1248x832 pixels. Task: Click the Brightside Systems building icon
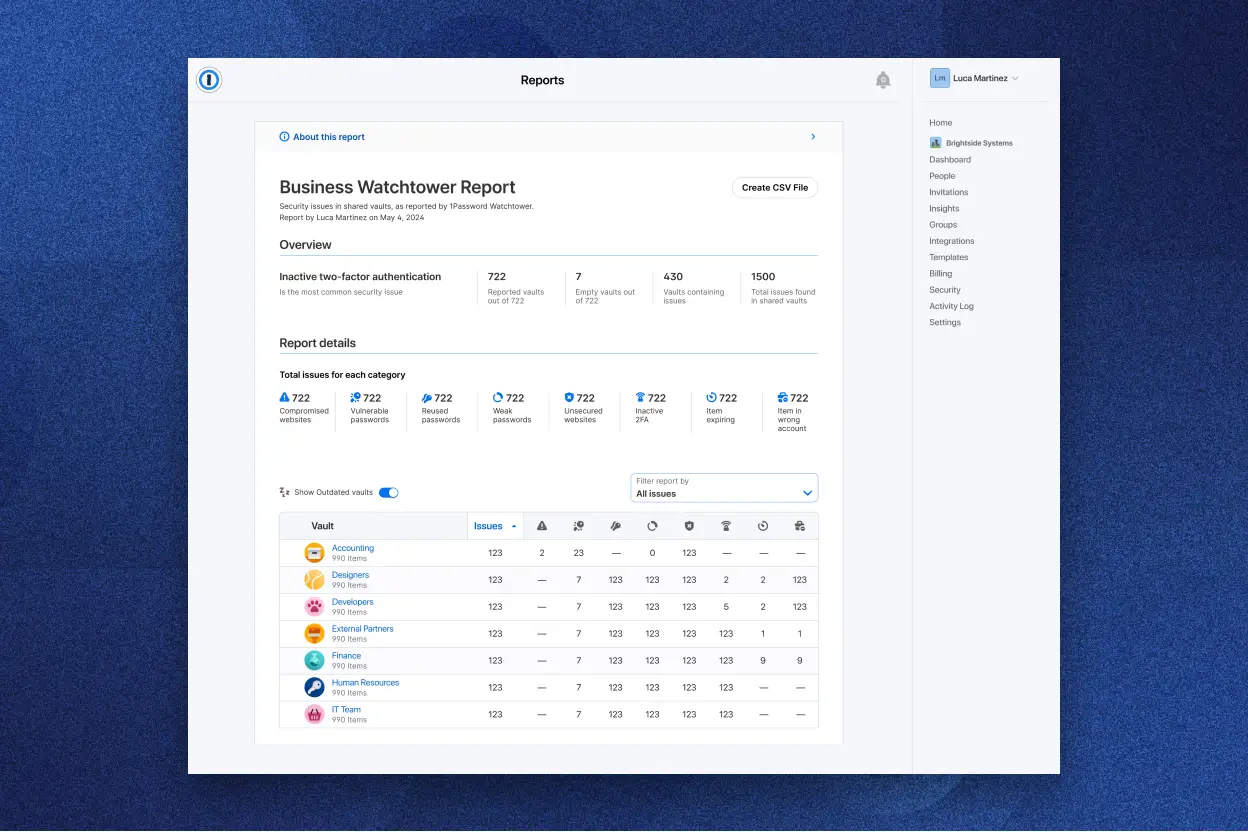click(935, 143)
